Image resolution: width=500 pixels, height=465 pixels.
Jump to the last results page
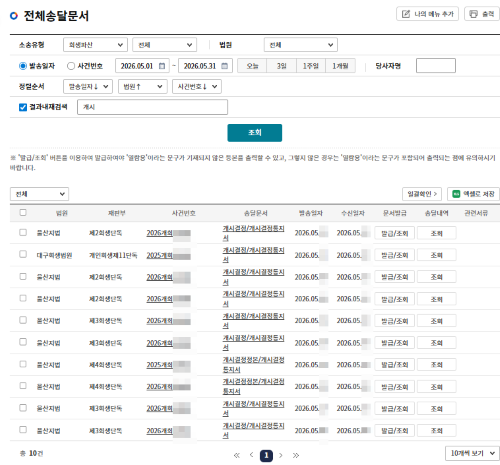click(x=296, y=455)
